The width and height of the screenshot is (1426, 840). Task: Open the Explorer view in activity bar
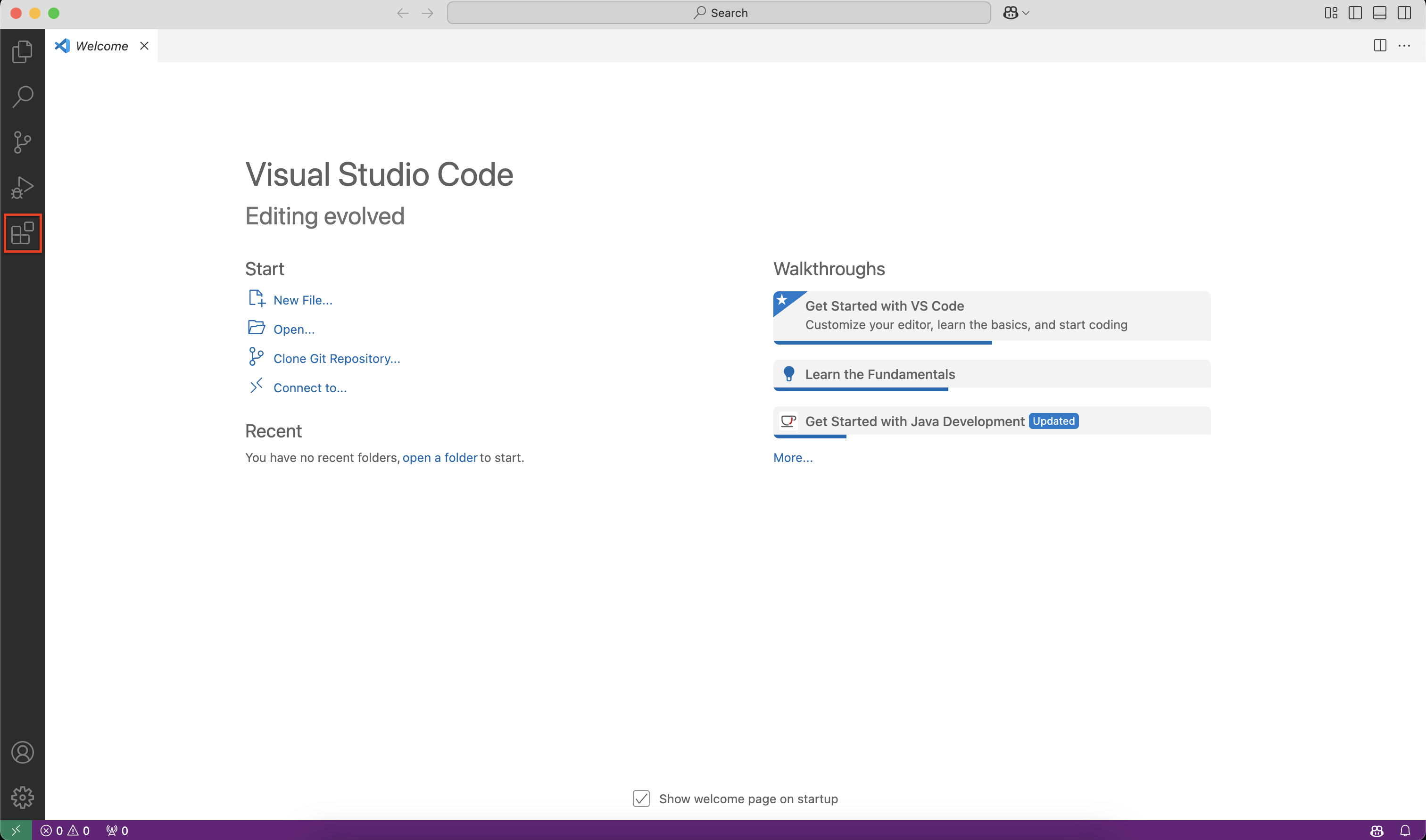[x=22, y=51]
